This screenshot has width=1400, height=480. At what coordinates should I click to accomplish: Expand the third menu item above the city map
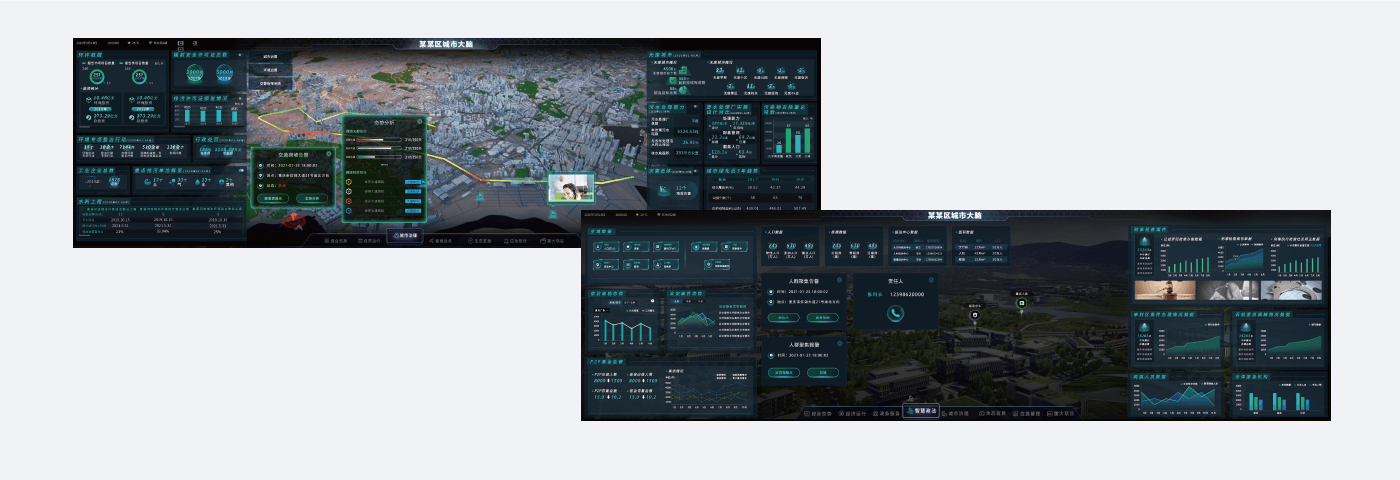(270, 83)
